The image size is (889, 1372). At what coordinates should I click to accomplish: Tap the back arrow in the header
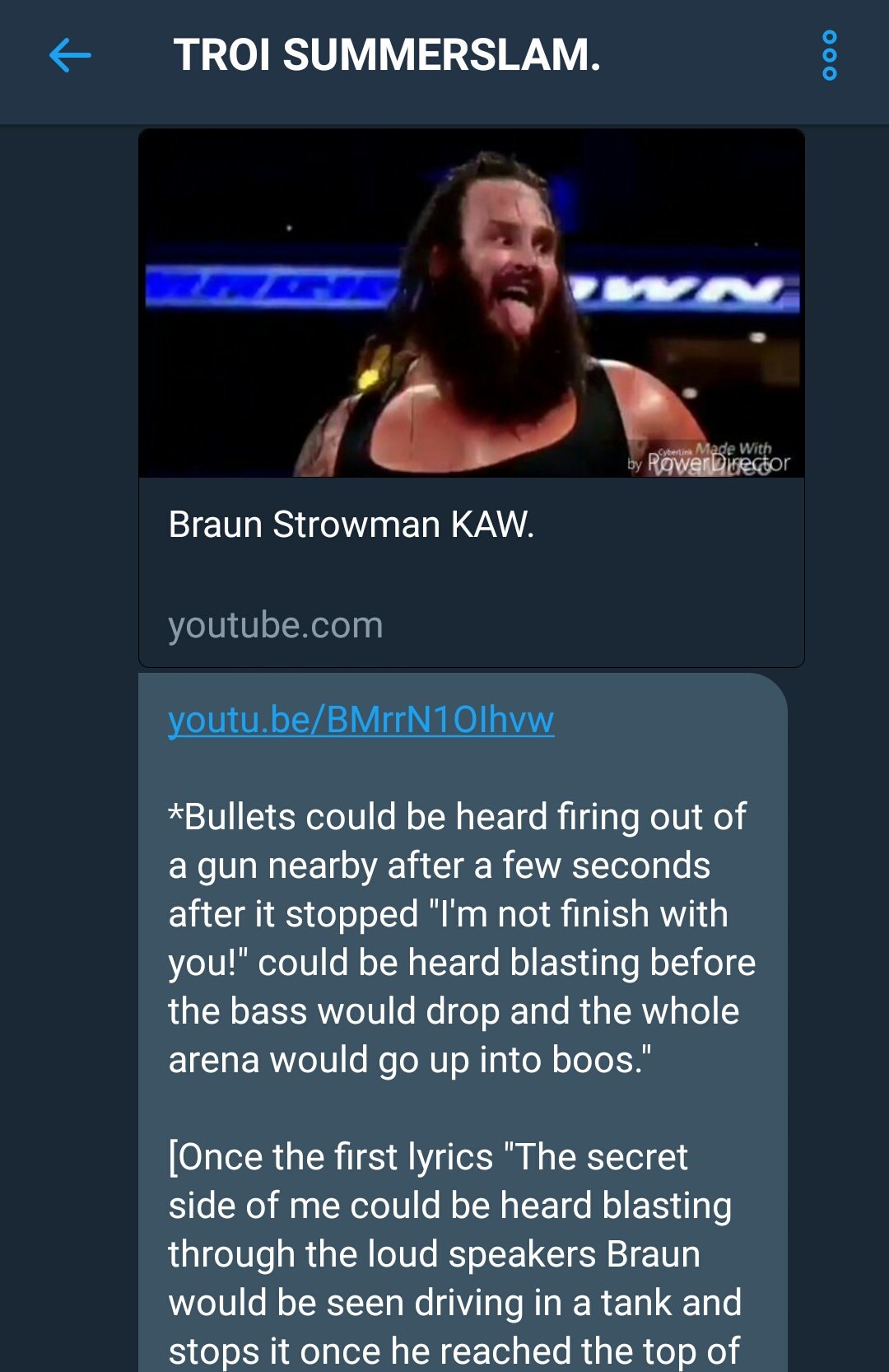coord(70,56)
